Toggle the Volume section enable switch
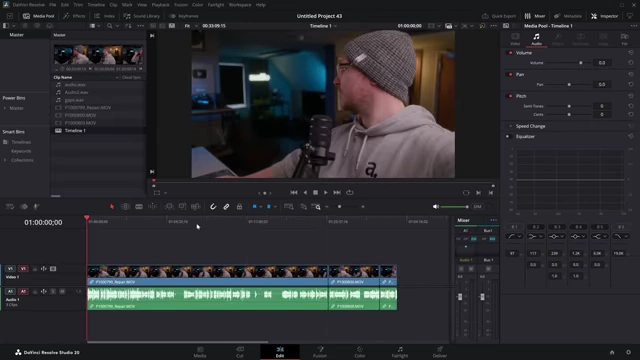640x360 pixels. click(510, 53)
